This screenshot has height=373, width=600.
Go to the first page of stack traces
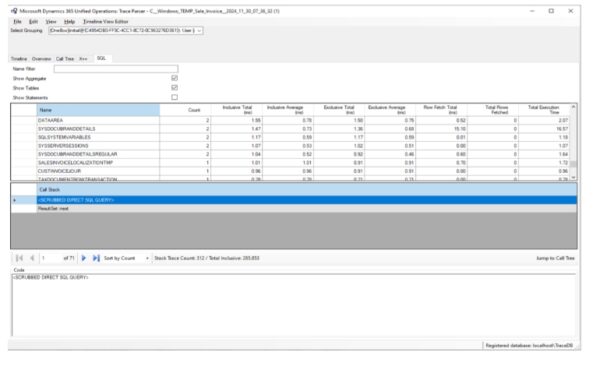pyautogui.click(x=19, y=258)
